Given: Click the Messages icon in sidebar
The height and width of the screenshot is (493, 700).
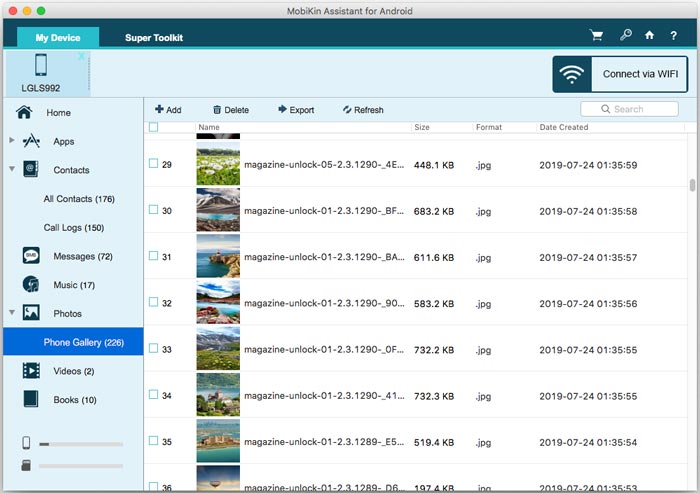Looking at the screenshot, I should point(31,256).
